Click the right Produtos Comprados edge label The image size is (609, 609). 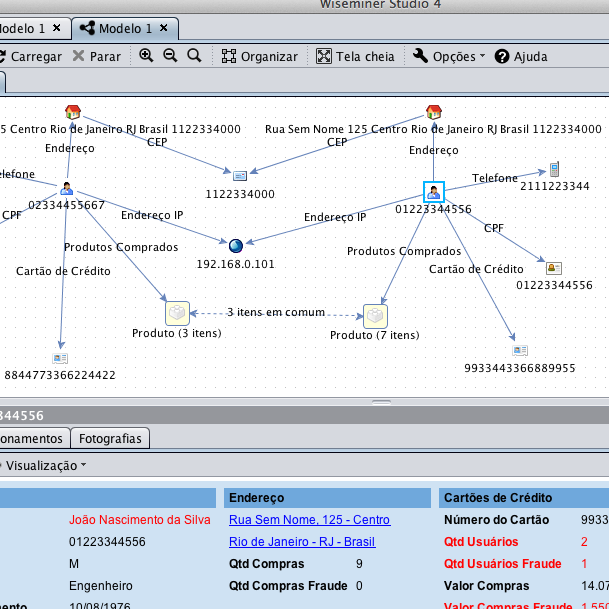[x=404, y=251]
